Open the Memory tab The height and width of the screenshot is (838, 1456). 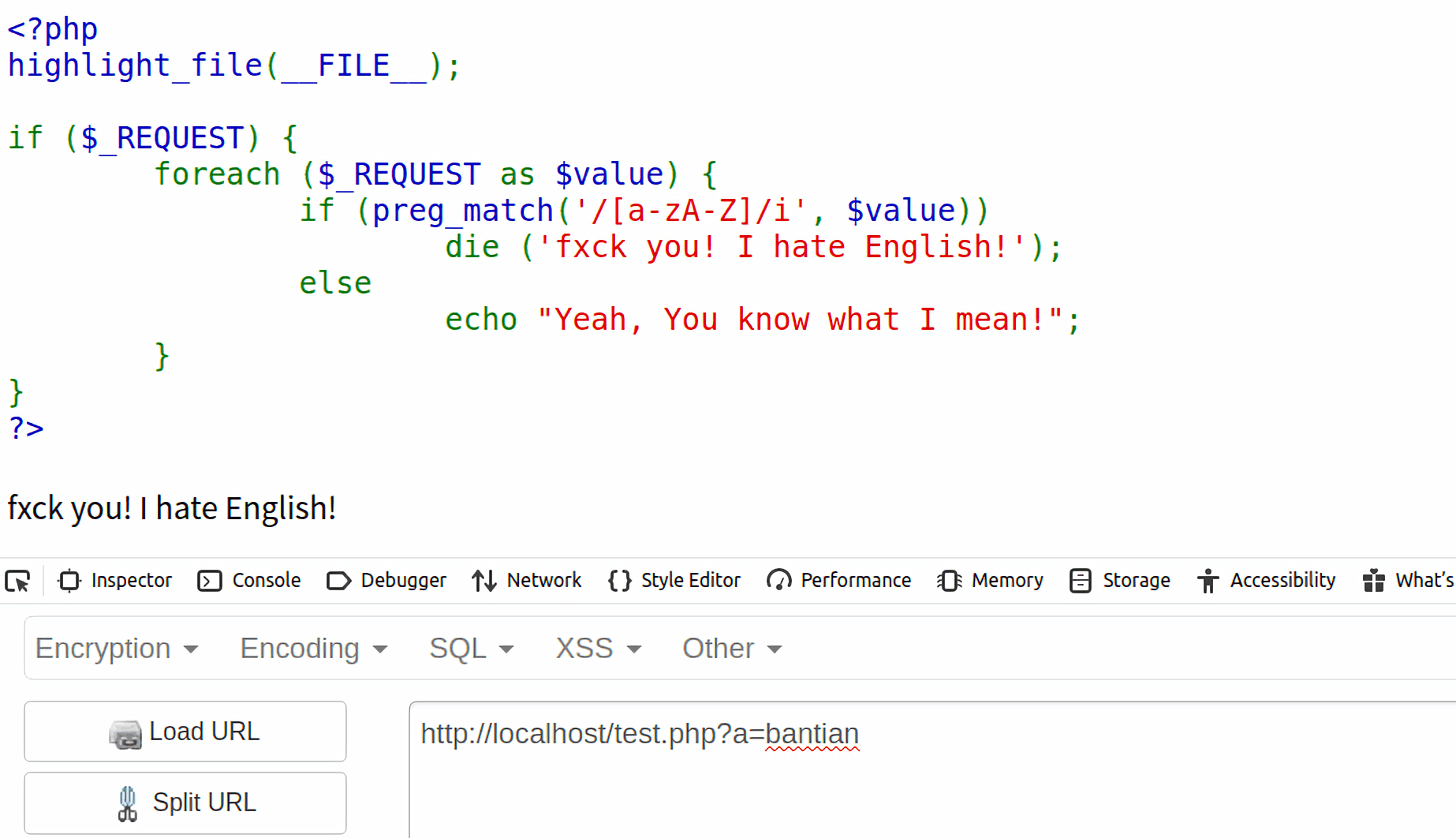990,581
